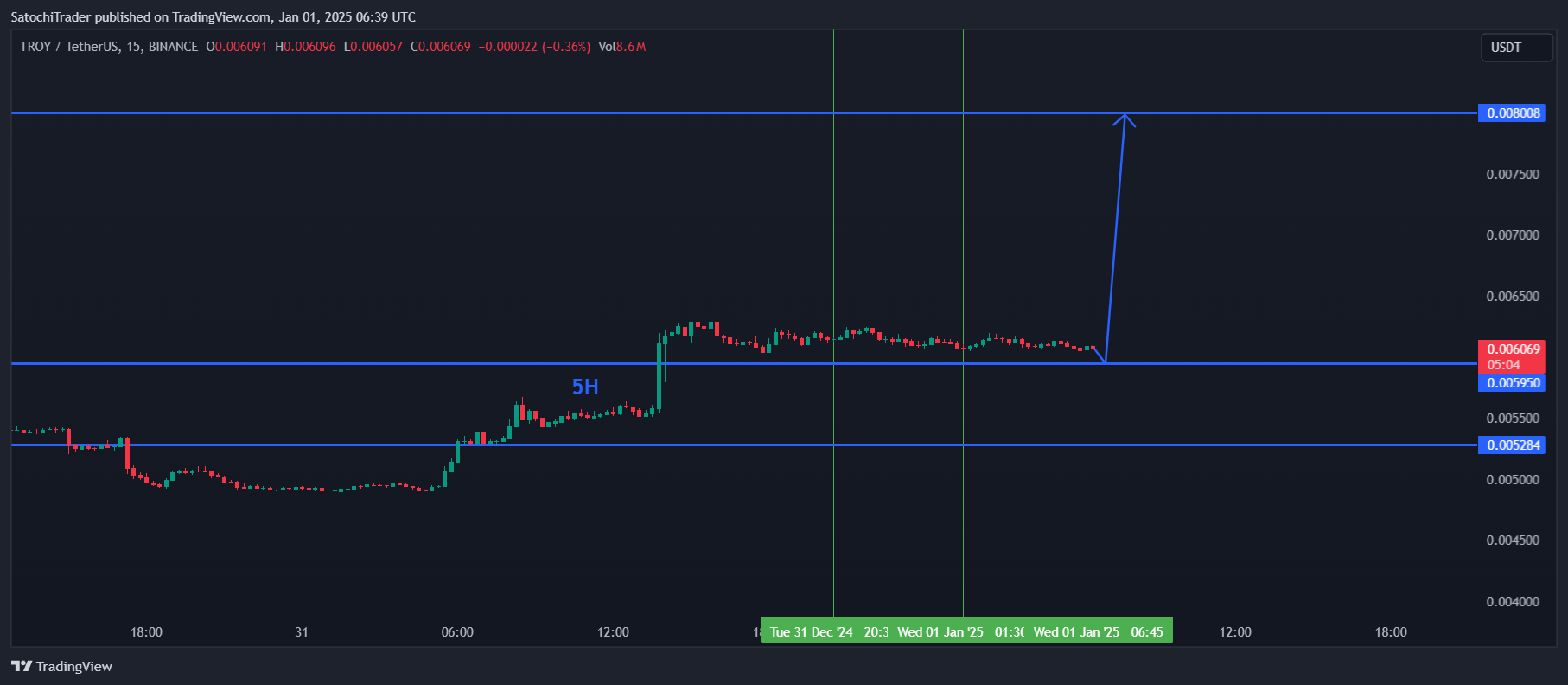Click the close value C0.006069 in header
1568x685 pixels.
click(x=441, y=47)
